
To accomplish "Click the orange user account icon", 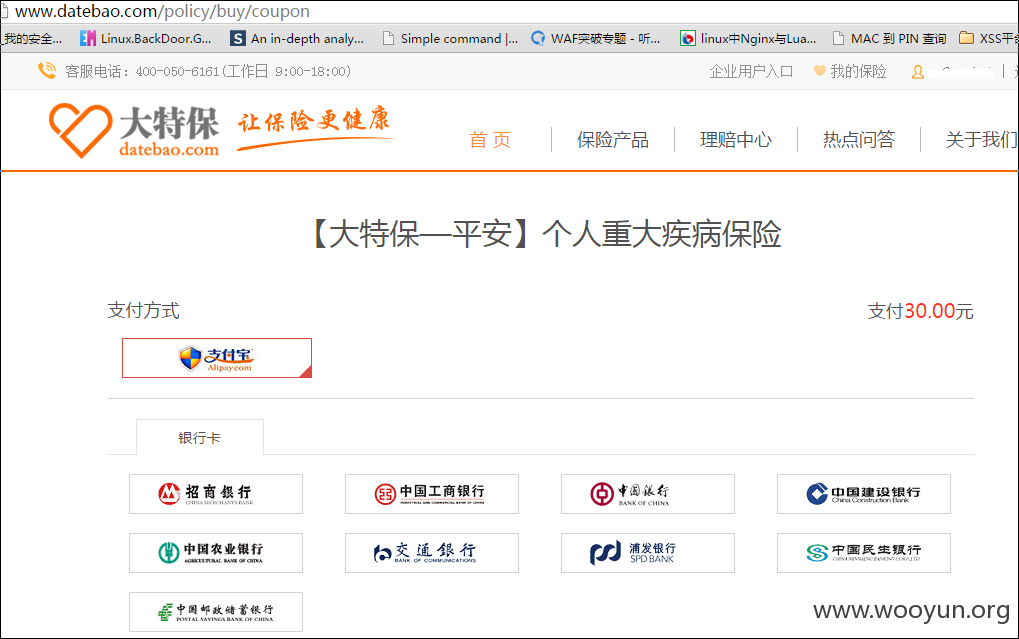I will tap(918, 72).
